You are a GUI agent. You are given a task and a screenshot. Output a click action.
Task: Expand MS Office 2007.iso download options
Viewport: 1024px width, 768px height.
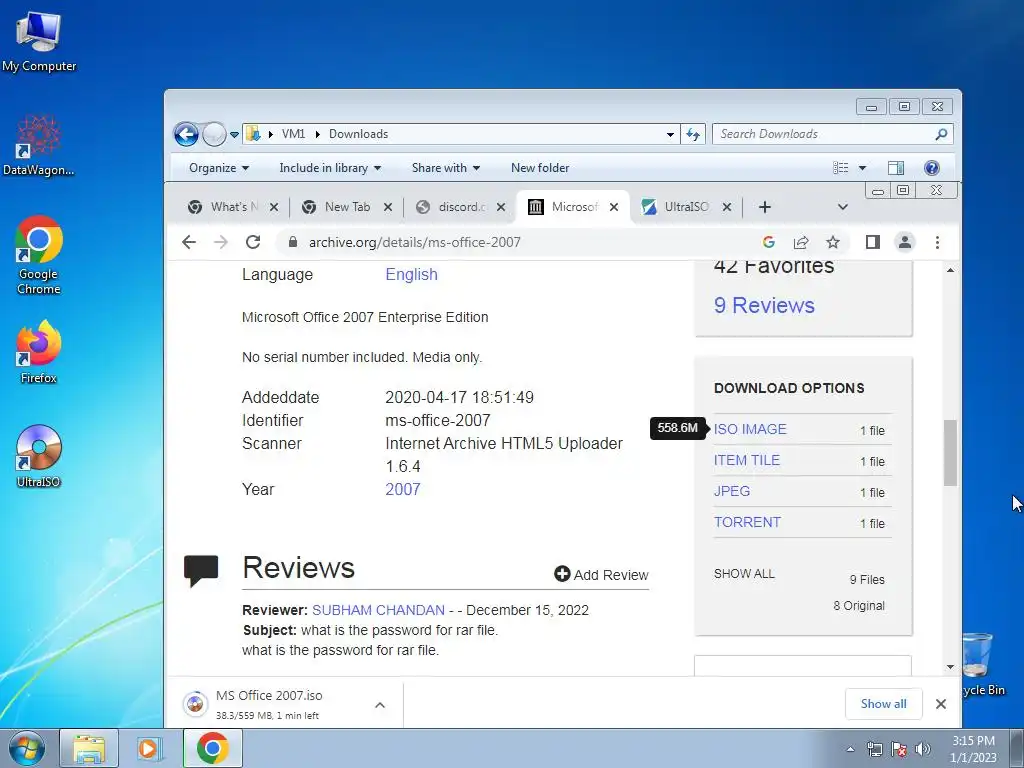click(x=379, y=705)
